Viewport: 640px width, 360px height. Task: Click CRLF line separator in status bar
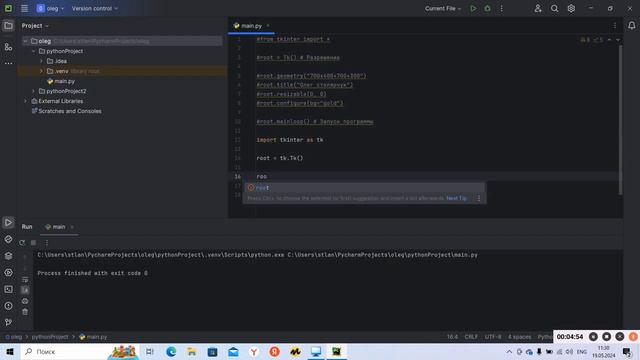471,337
